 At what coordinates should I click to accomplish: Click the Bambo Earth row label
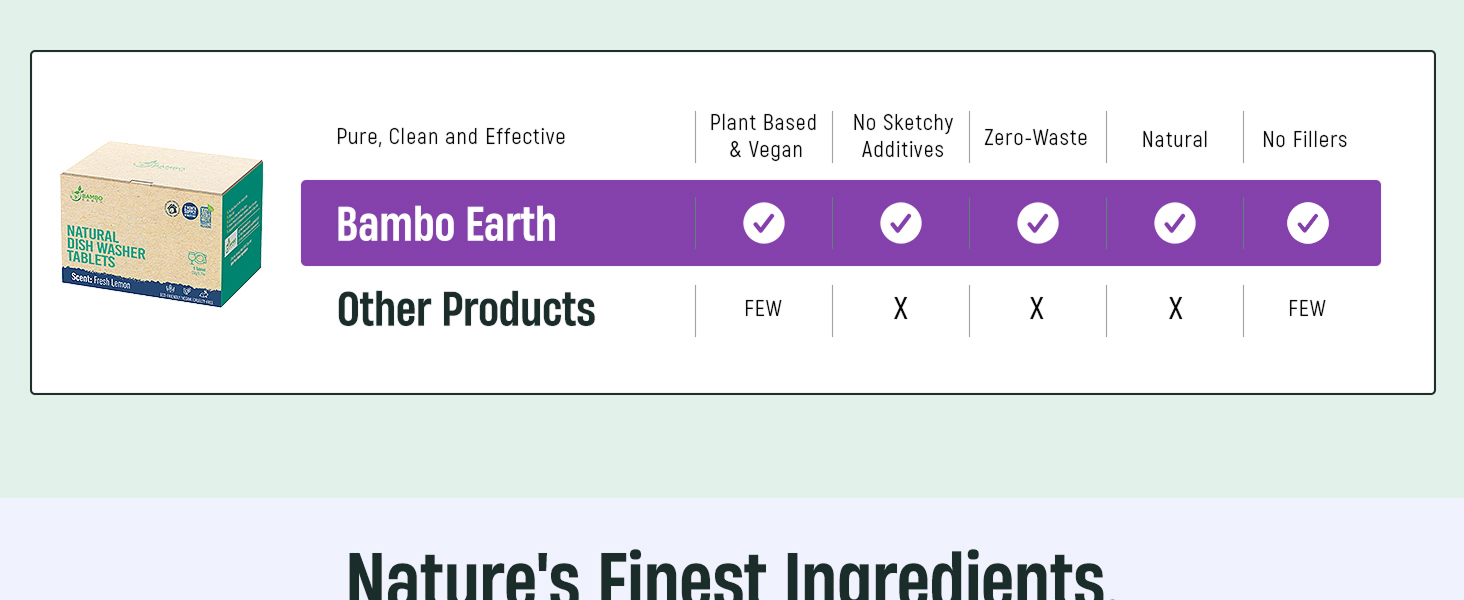[x=446, y=224]
